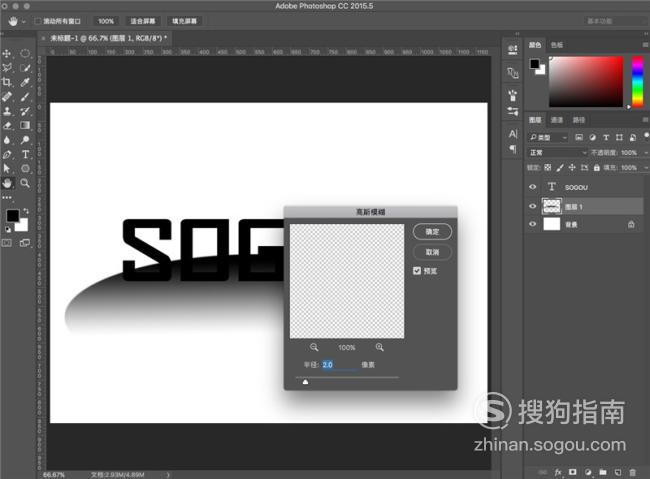Select the Ellipse shape tool
The height and width of the screenshot is (479, 650).
25,168
